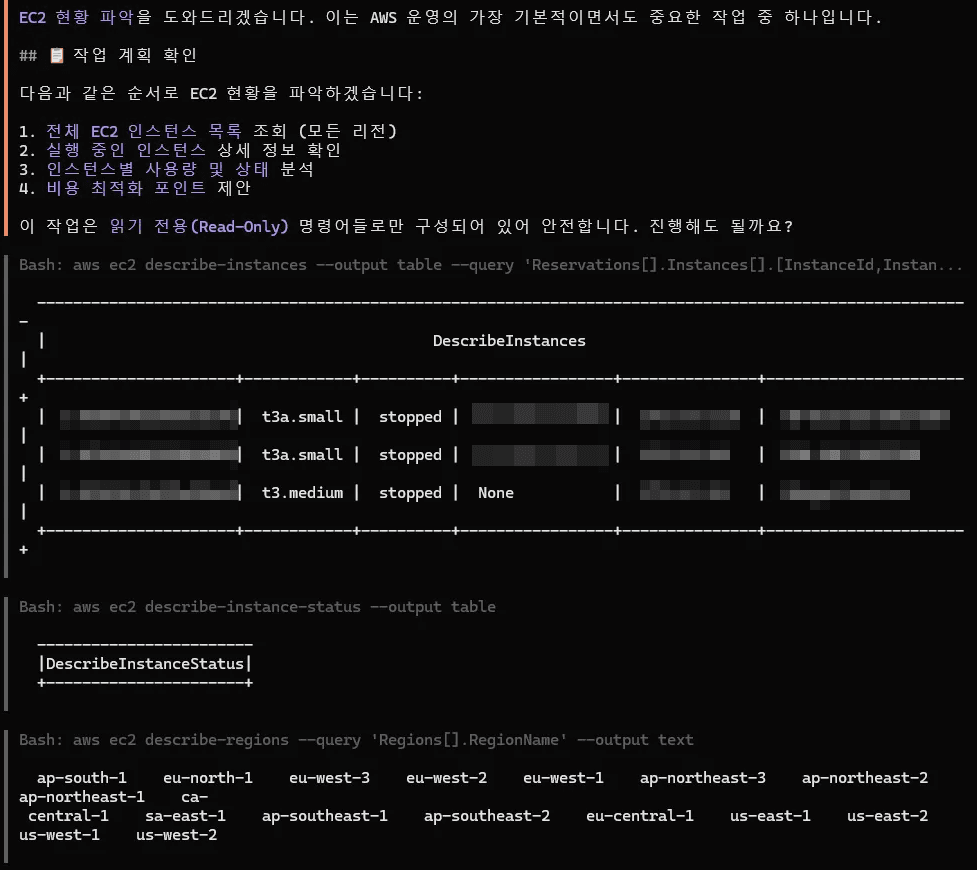
Task: Select the DescribeInstances table title
Action: (x=509, y=340)
